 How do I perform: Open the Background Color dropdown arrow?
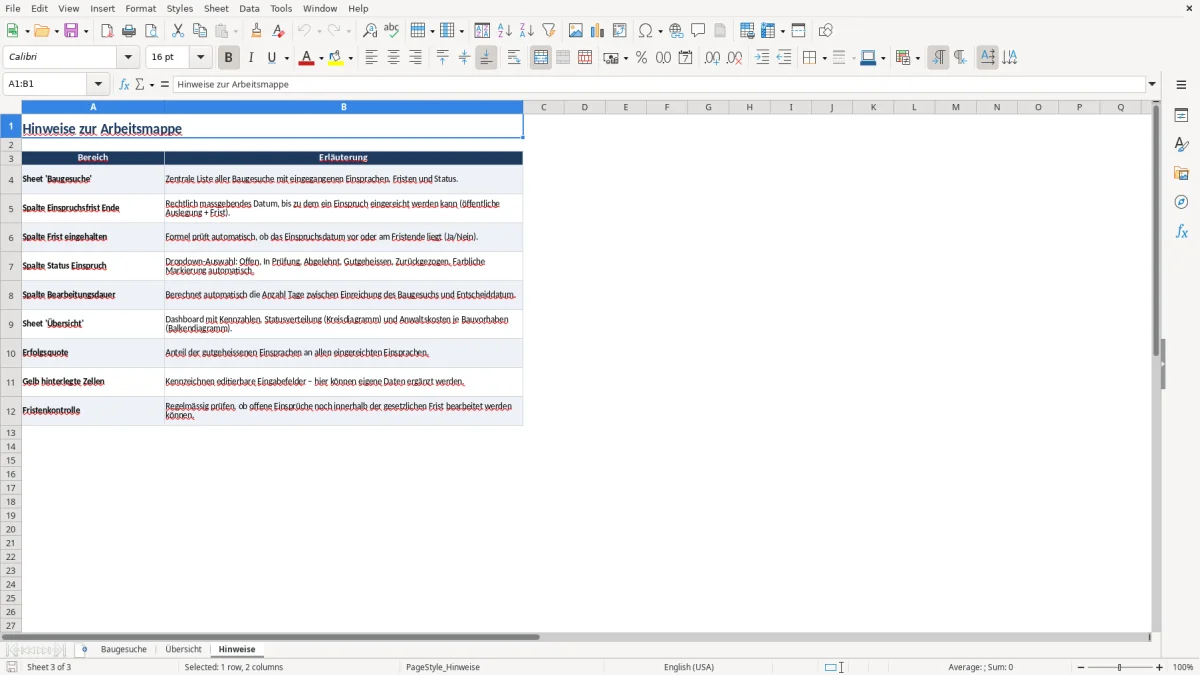pos(351,58)
